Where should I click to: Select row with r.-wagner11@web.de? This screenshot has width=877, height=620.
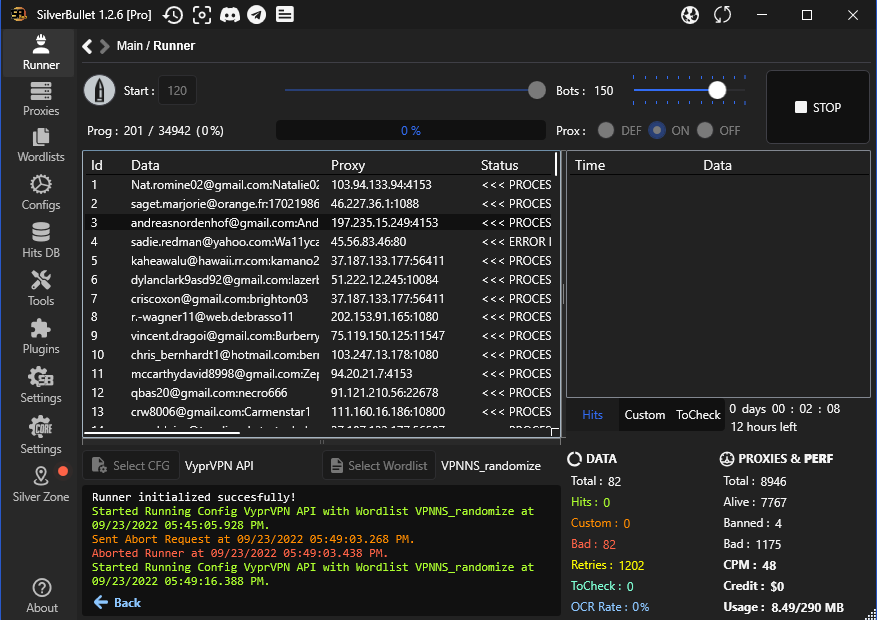point(318,317)
